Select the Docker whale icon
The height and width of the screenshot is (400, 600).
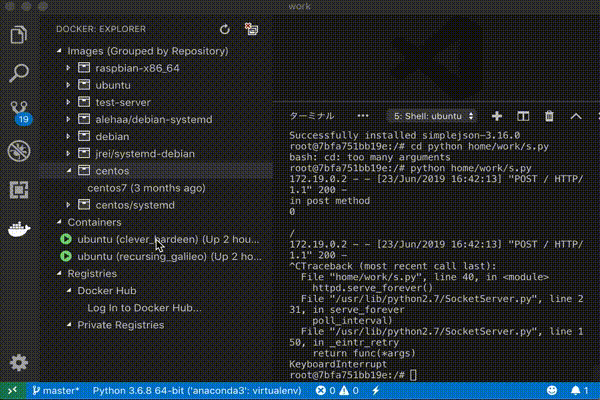click(x=19, y=229)
